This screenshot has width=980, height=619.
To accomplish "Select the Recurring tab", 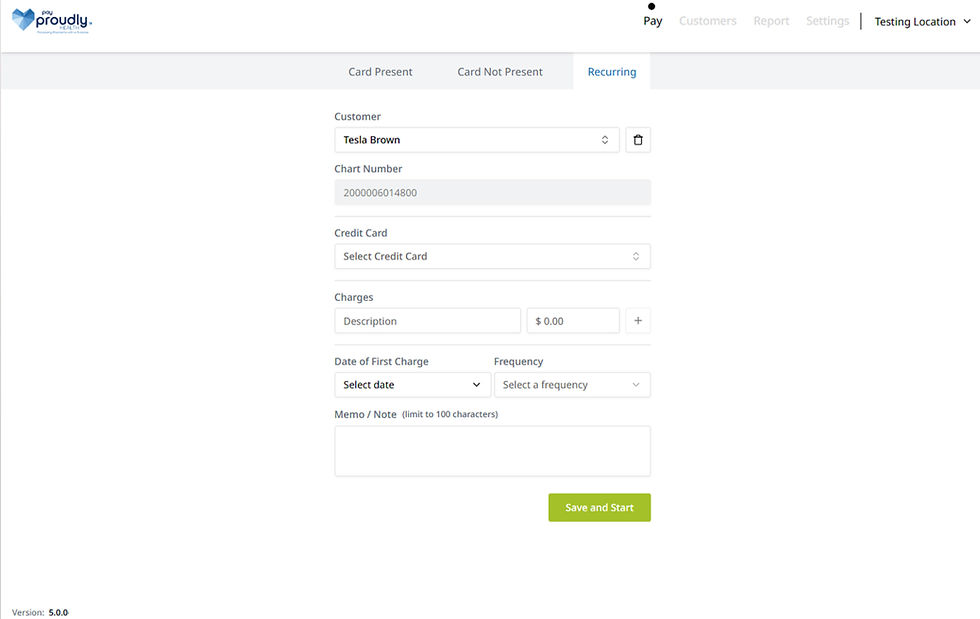I will coord(612,72).
